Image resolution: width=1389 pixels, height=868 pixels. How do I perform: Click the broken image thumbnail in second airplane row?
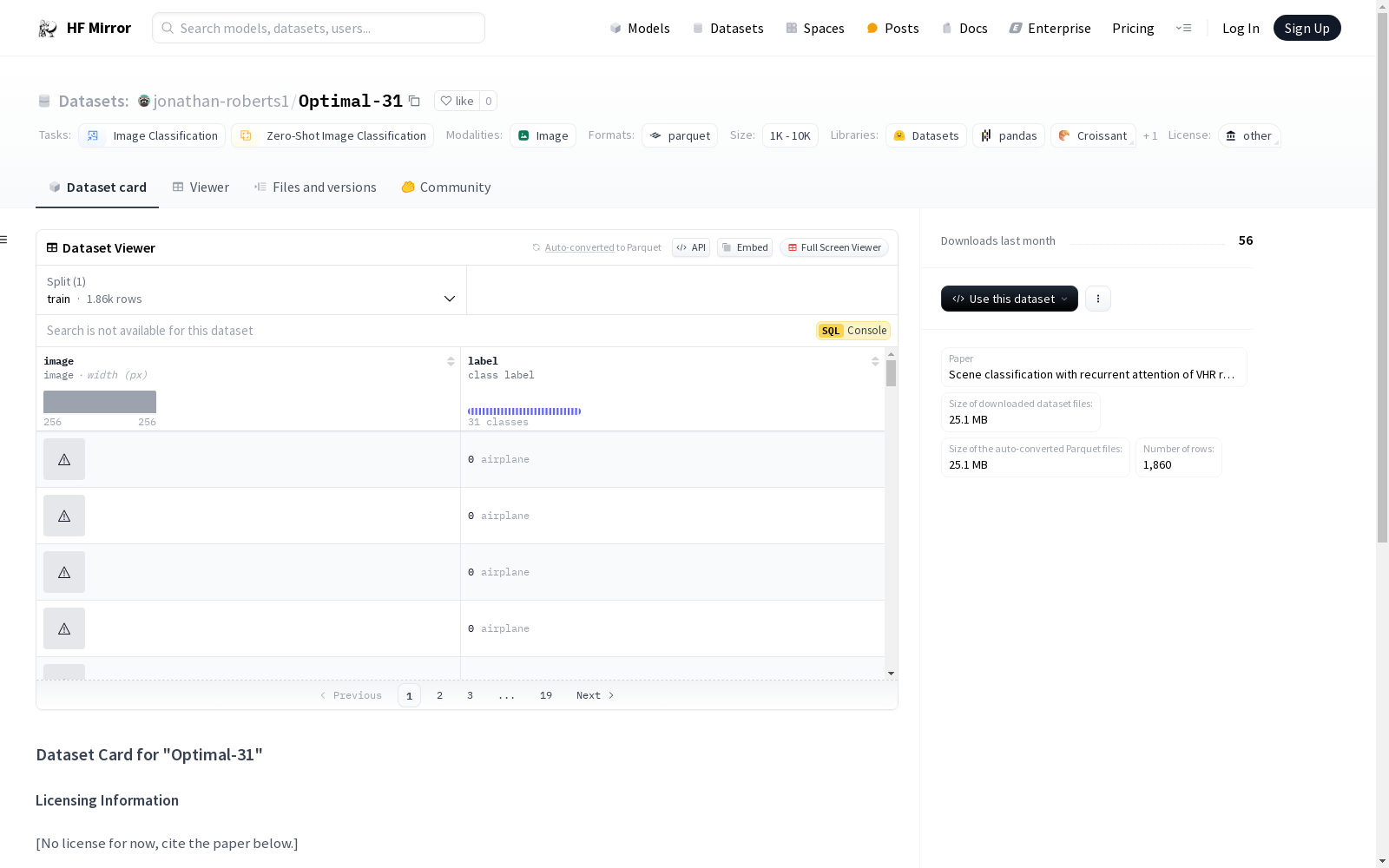[64, 516]
